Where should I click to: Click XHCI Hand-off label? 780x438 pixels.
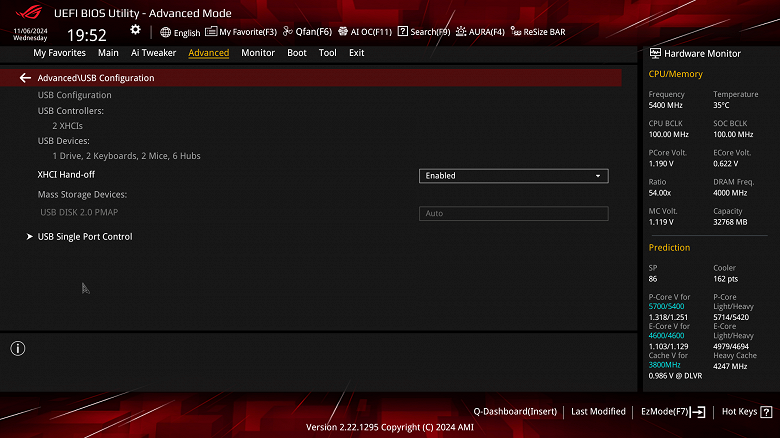click(x=66, y=175)
